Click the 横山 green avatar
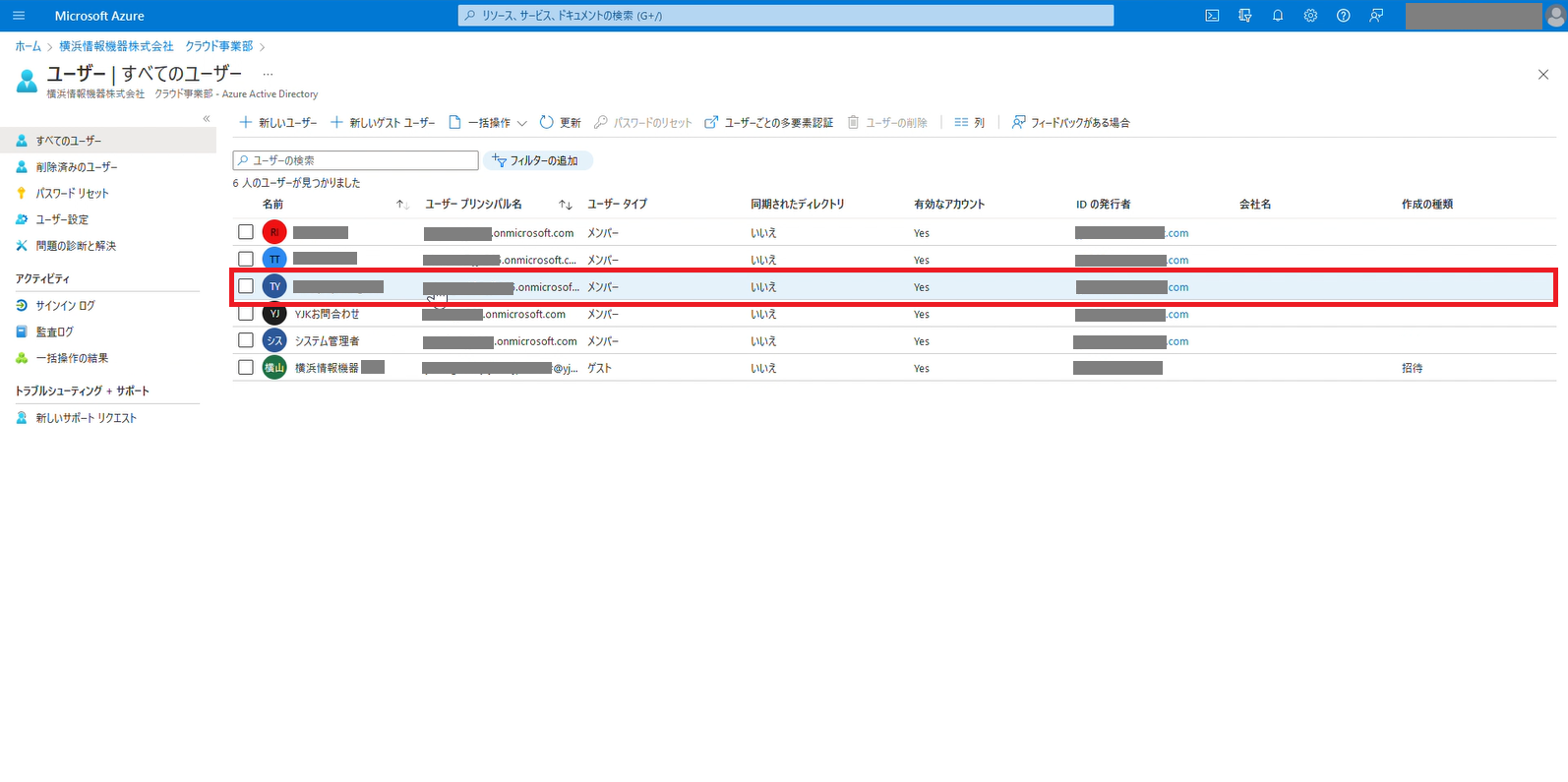The height and width of the screenshot is (782, 1568). pos(274,368)
